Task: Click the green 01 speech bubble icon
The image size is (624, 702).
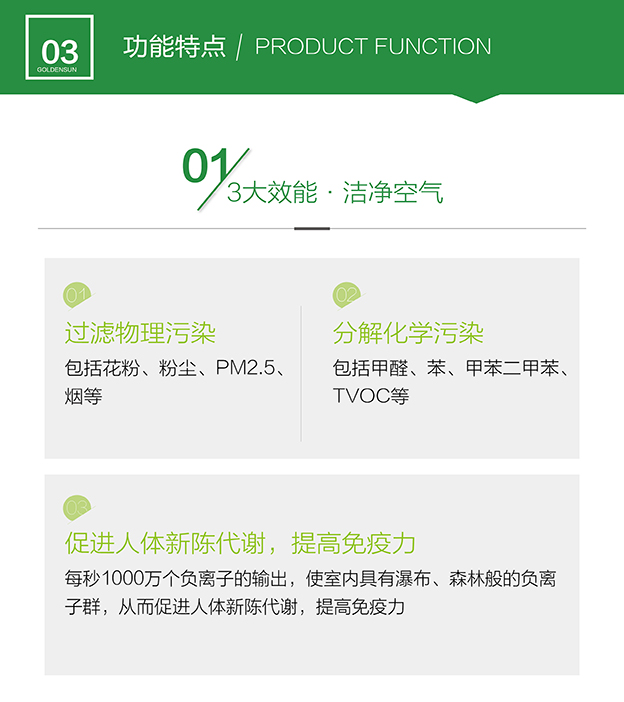Action: pos(77,295)
